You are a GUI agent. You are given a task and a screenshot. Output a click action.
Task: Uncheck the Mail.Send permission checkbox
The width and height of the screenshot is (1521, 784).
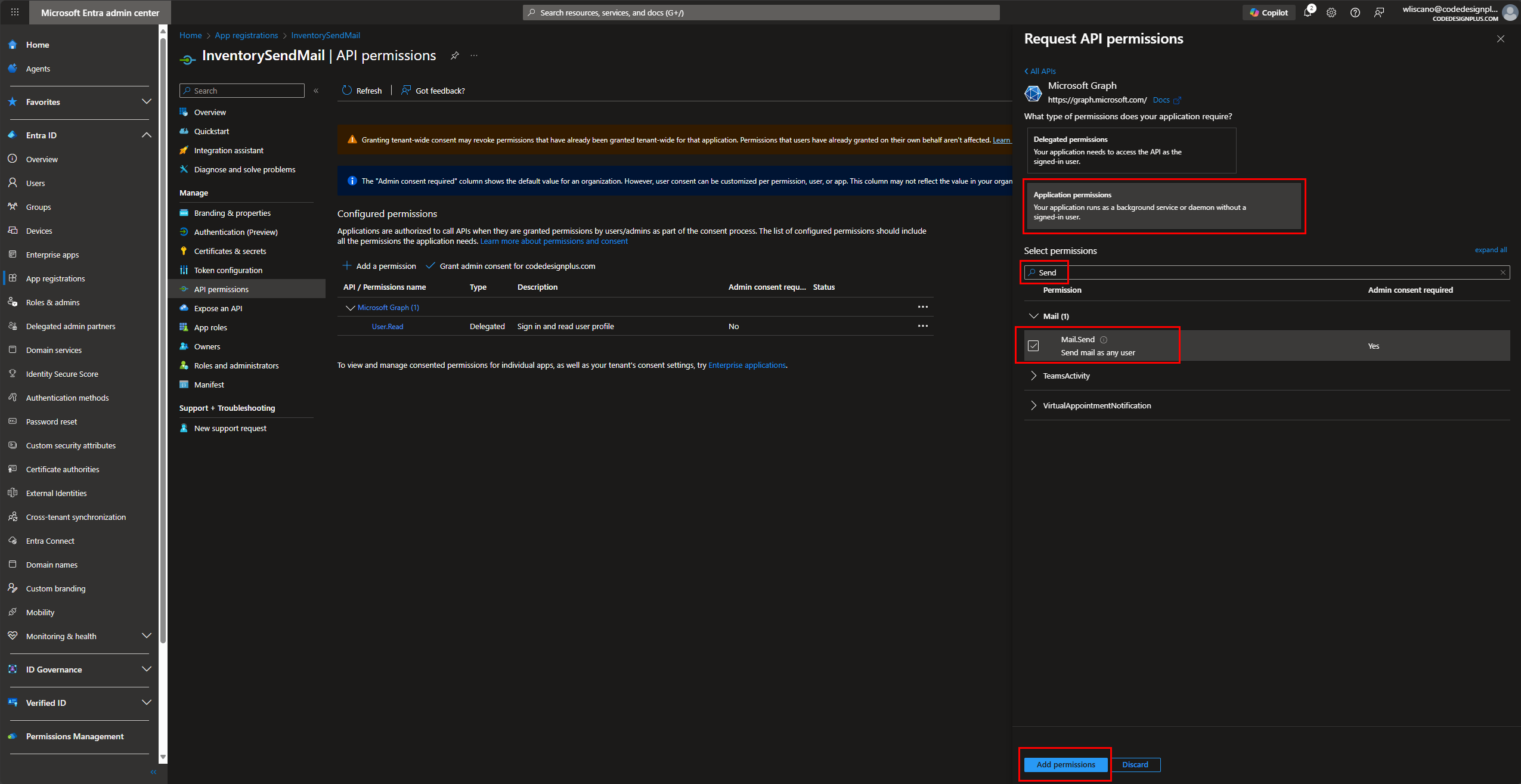coord(1033,346)
